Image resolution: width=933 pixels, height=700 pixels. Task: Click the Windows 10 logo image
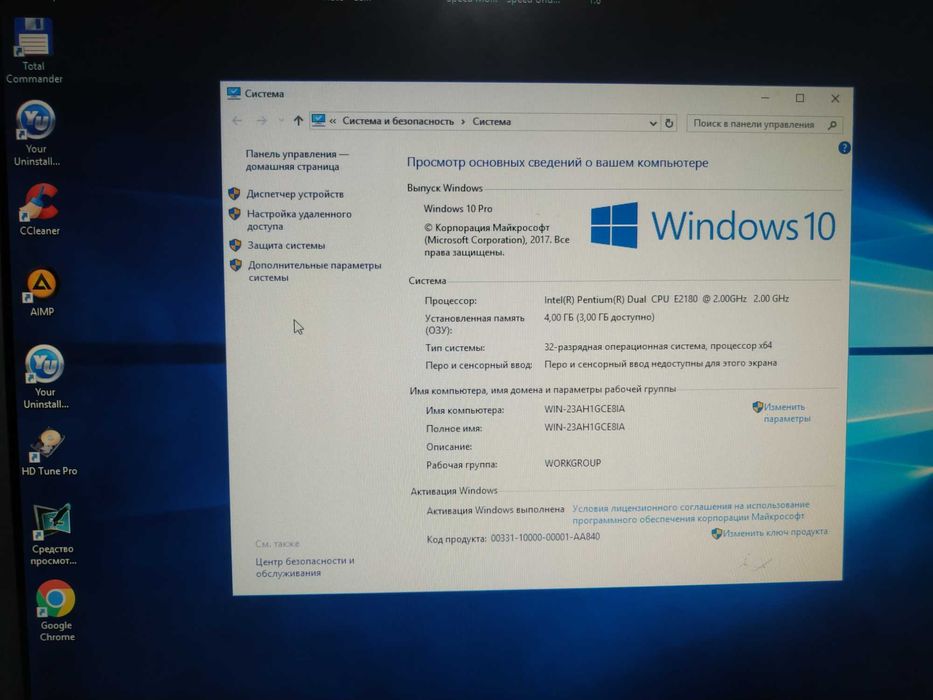(712, 226)
